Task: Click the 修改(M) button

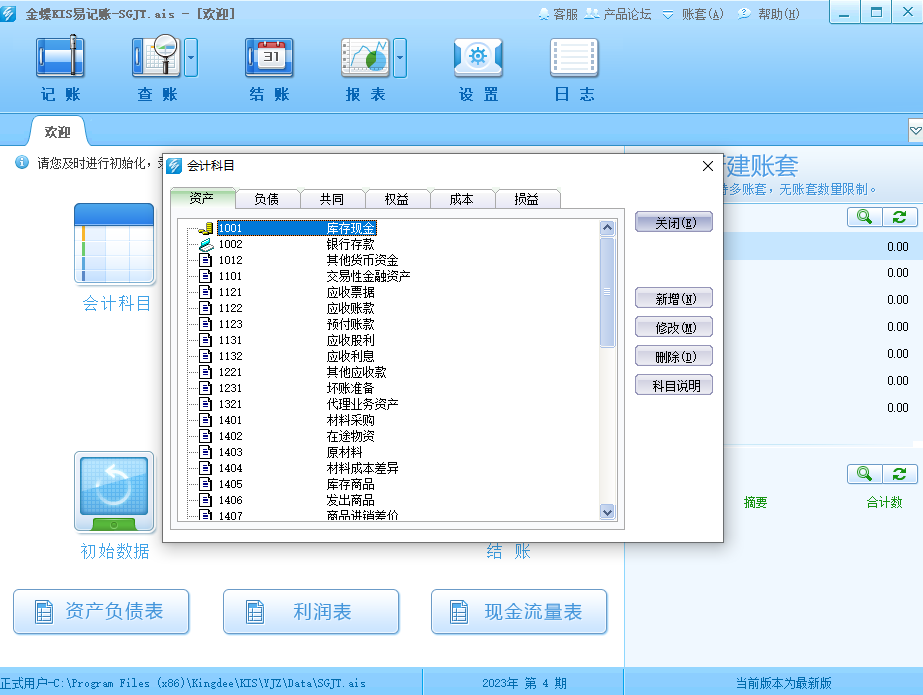Action: [674, 327]
